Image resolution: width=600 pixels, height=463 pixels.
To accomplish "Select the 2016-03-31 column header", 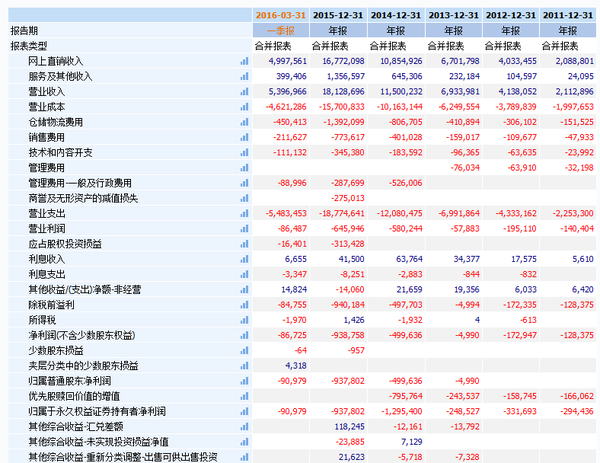I will coord(280,15).
